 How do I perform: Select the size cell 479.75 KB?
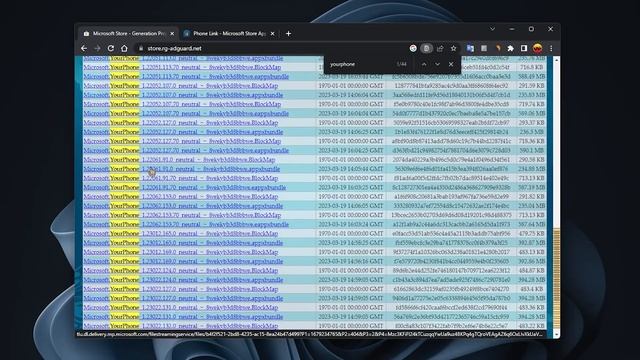531,233
